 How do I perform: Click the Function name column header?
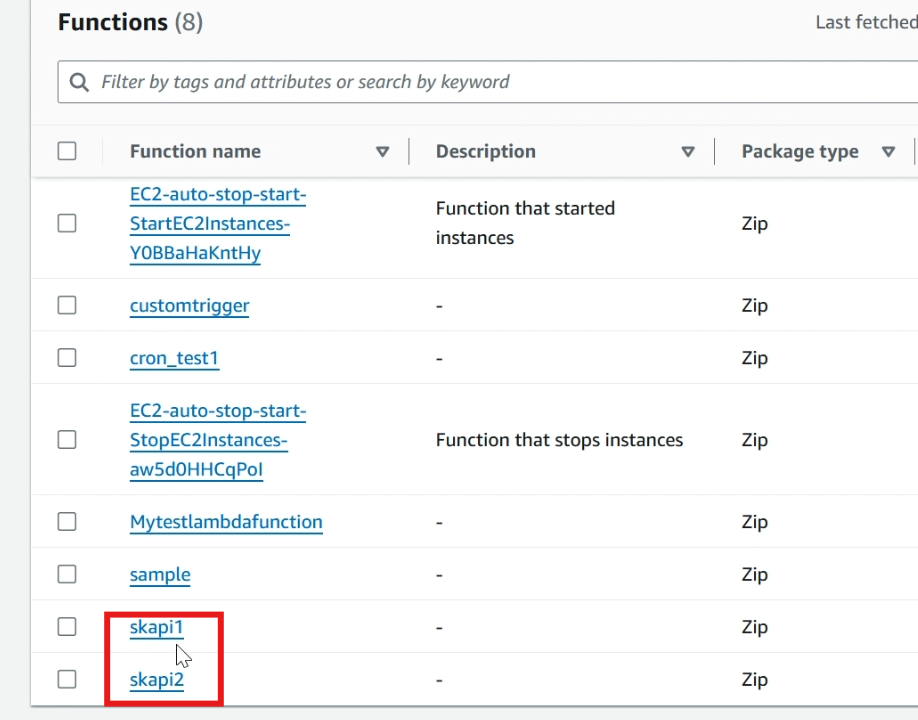pos(196,152)
